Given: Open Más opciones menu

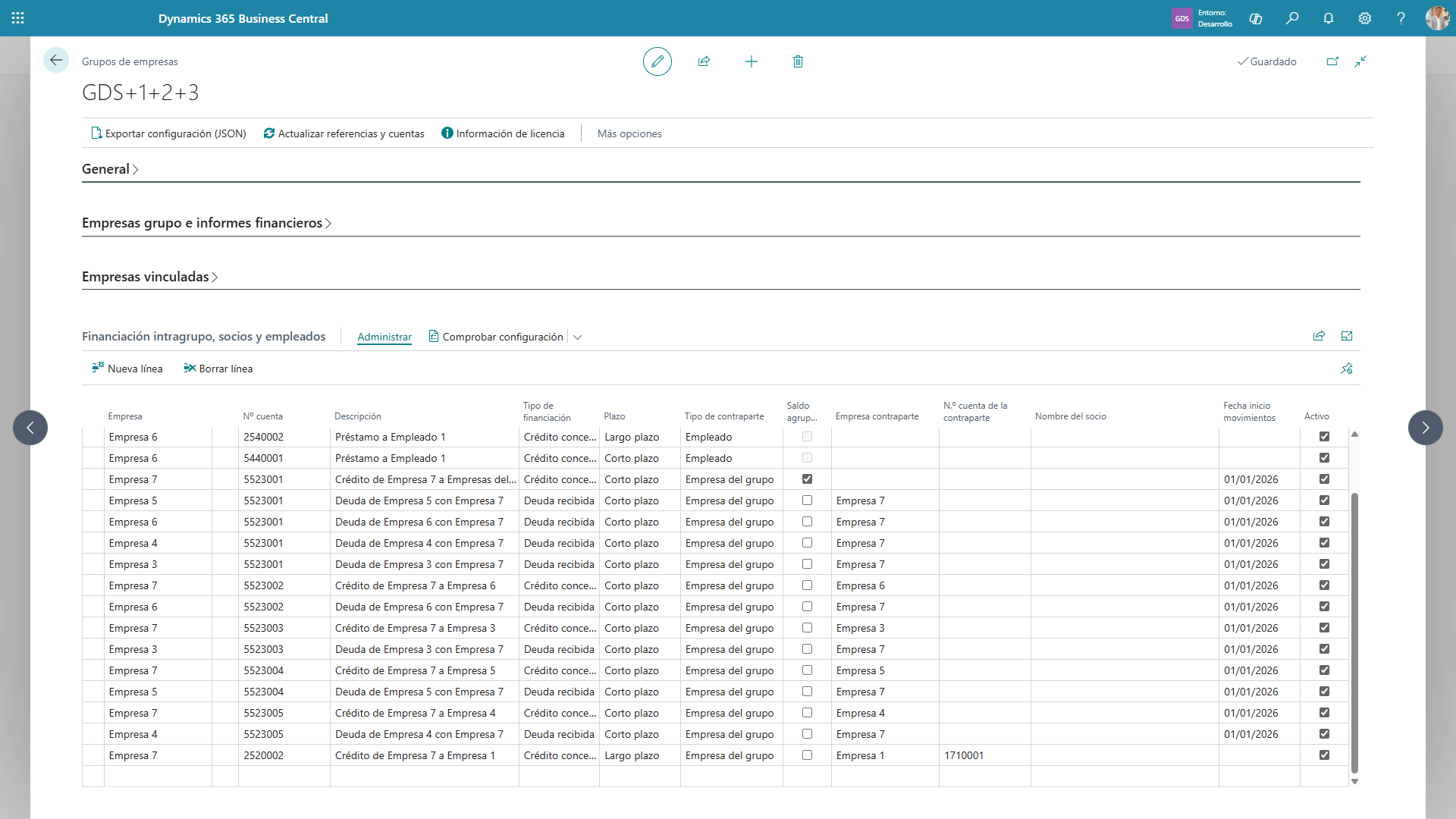Looking at the screenshot, I should (629, 133).
